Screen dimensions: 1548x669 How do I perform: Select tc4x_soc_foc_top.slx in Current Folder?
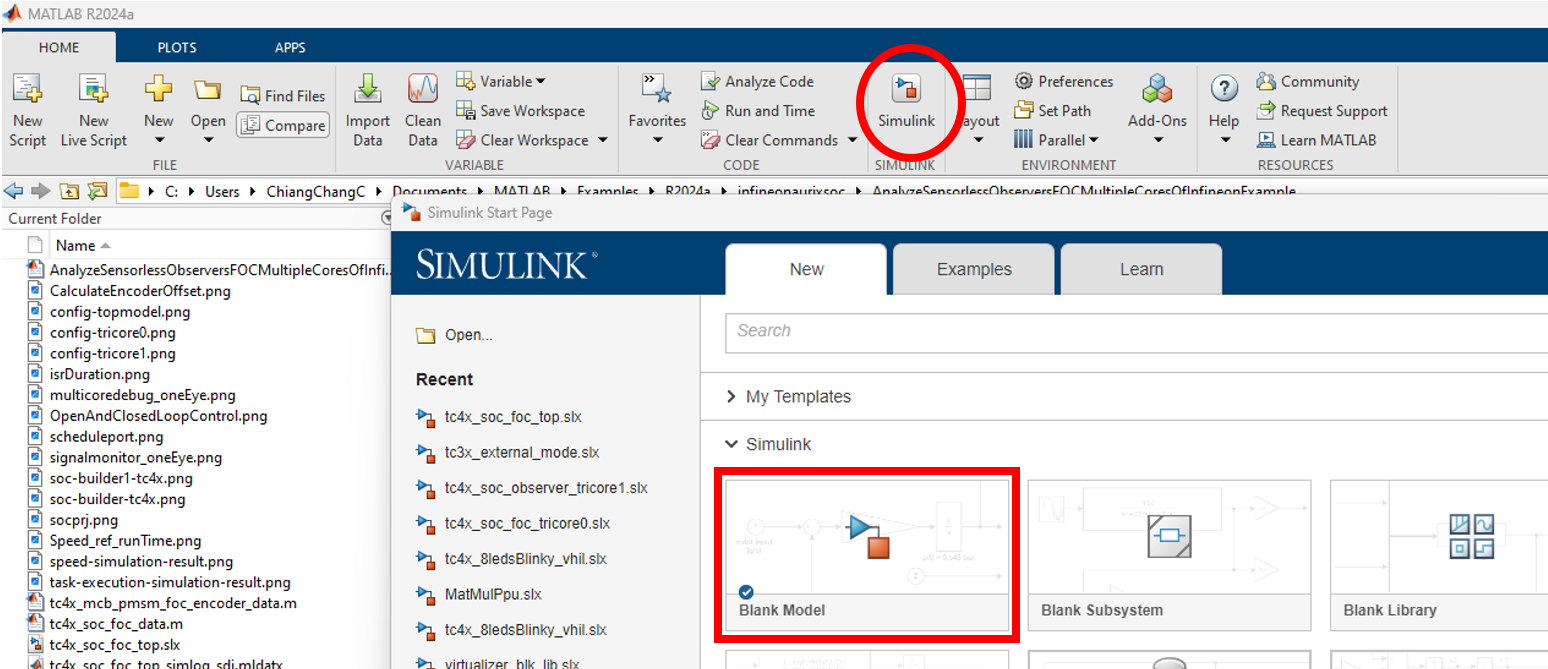(x=115, y=645)
